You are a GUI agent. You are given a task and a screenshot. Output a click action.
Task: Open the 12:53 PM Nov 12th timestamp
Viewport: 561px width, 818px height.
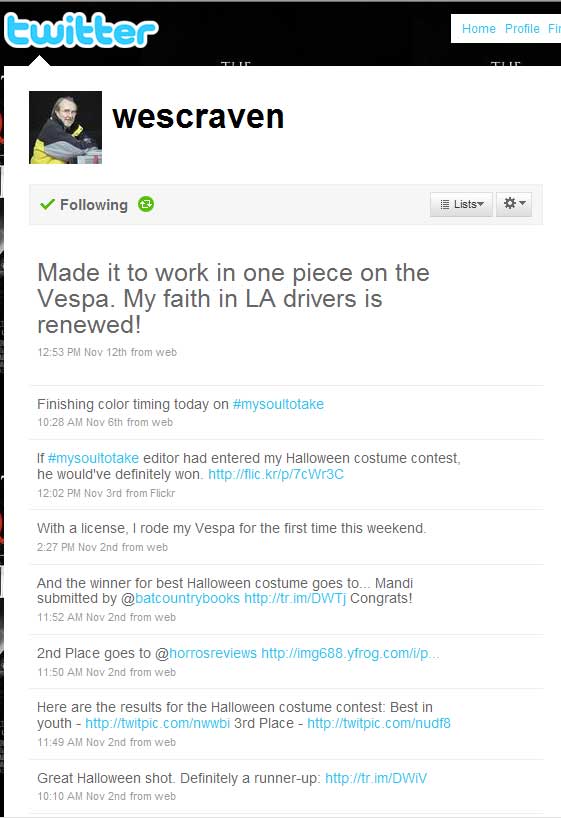tap(82, 352)
